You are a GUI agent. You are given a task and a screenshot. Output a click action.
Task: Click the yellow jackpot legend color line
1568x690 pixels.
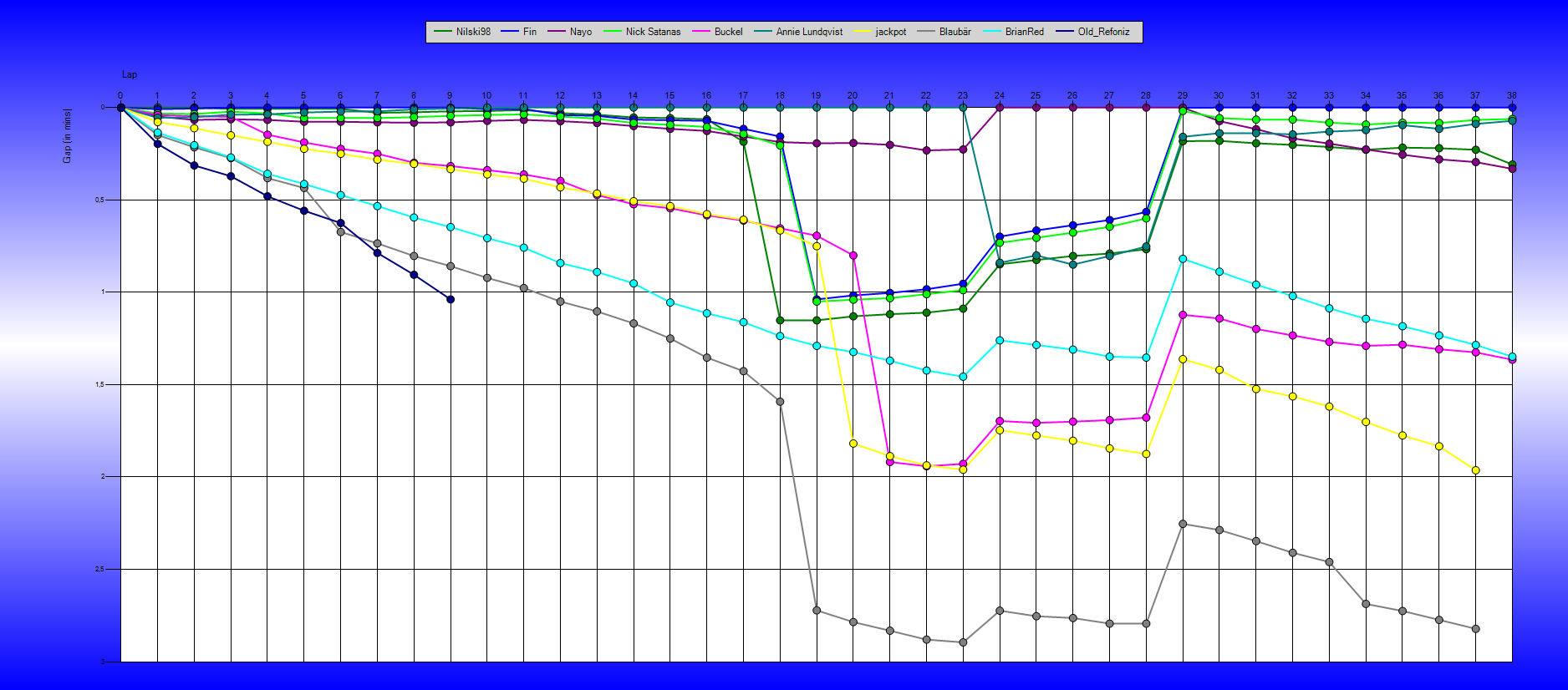coord(863,32)
